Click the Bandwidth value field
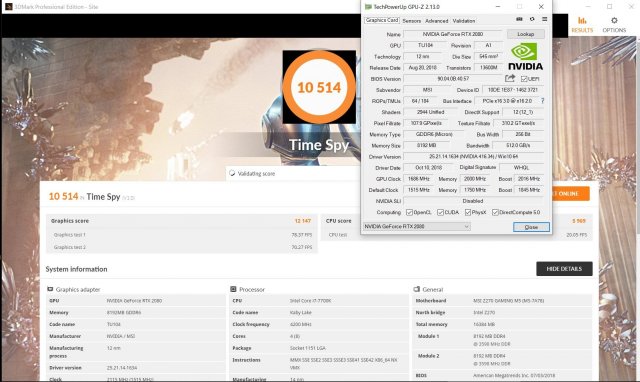Viewport: 640px width, 382px height. click(518, 145)
